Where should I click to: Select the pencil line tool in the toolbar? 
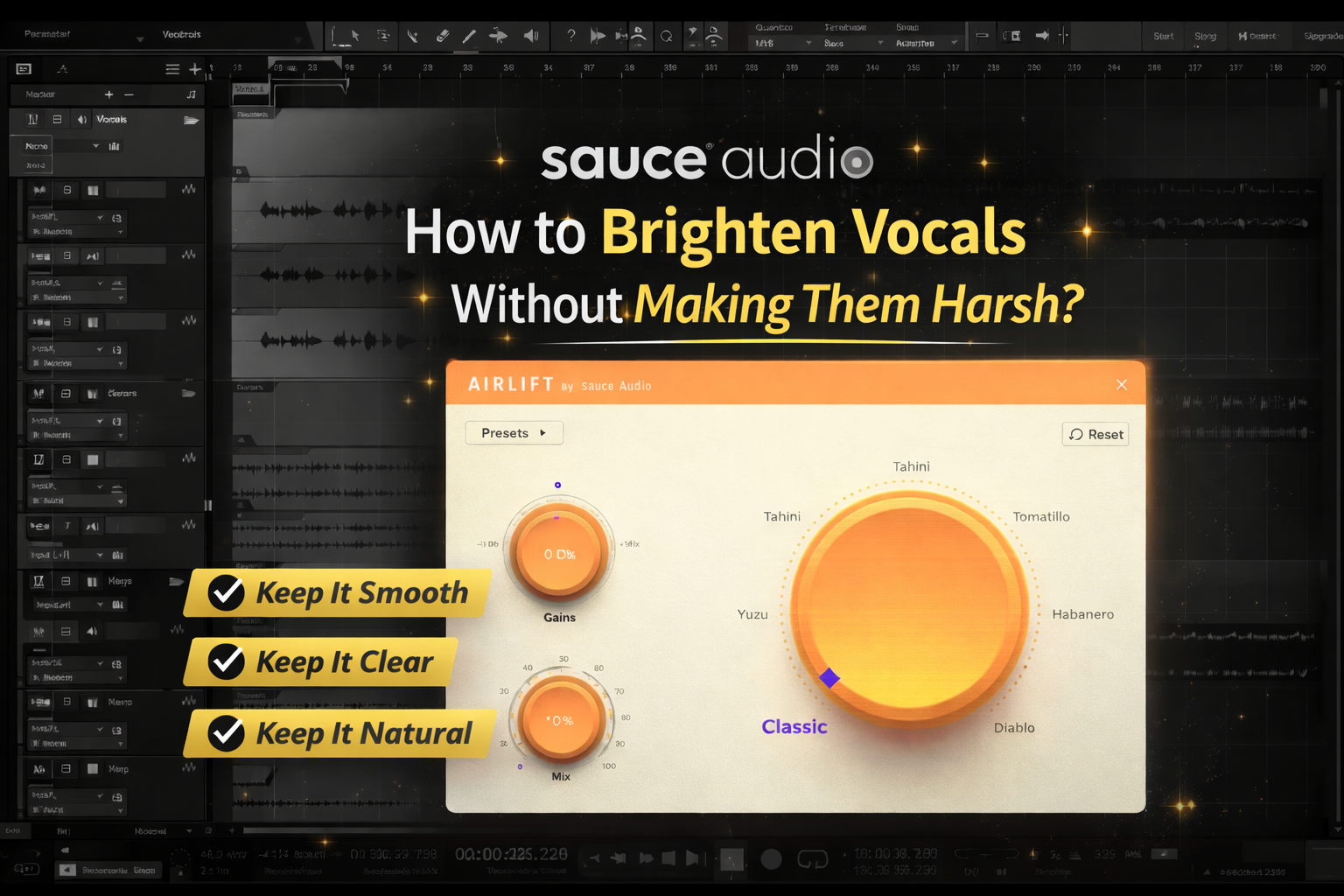(x=469, y=36)
